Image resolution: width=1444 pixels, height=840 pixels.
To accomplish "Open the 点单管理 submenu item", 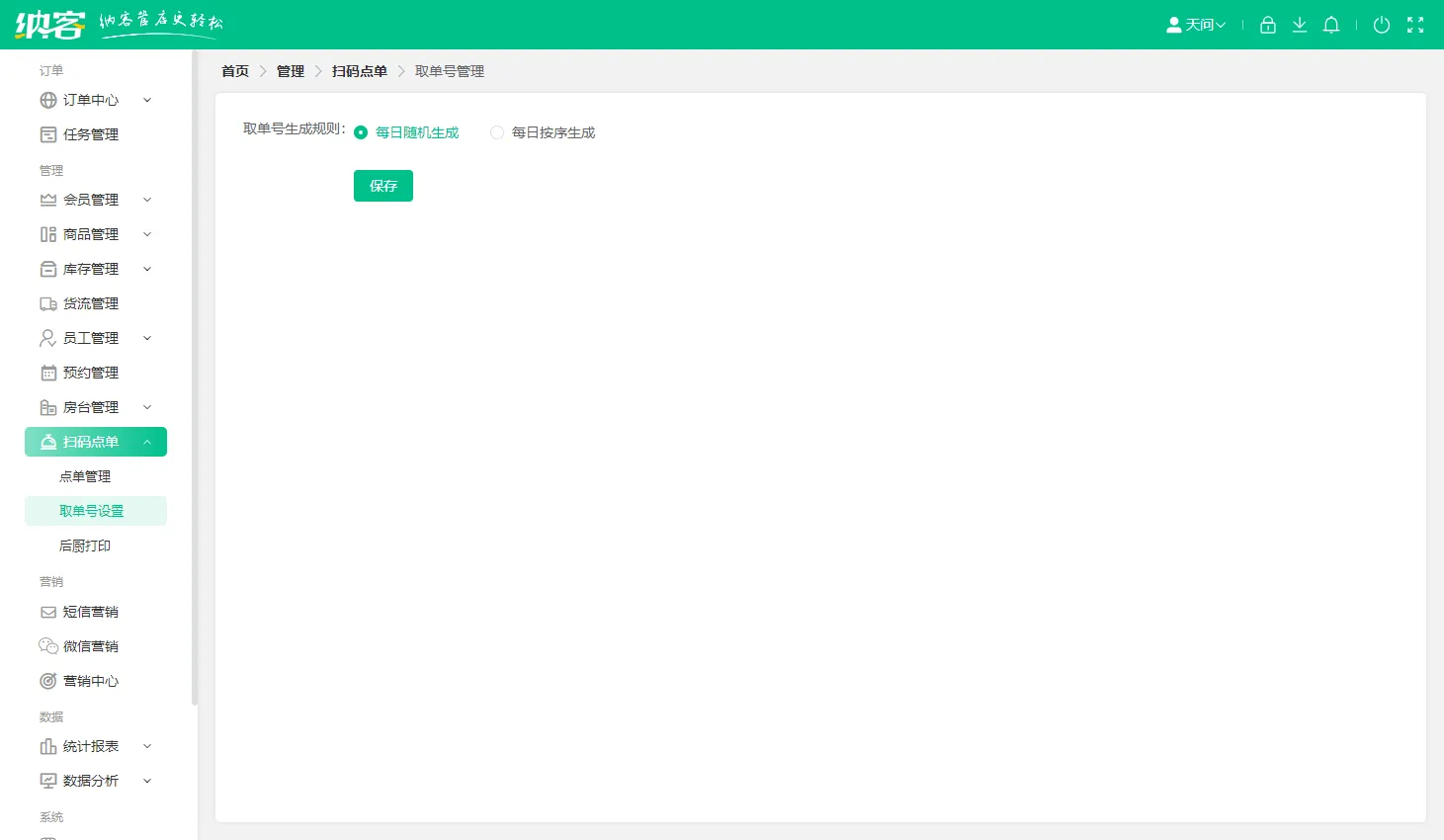I will 85,476.
